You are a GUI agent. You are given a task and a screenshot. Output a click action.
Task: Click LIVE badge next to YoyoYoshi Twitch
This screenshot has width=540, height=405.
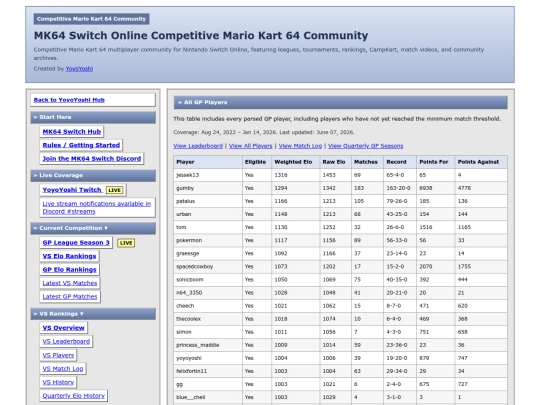[x=114, y=190]
